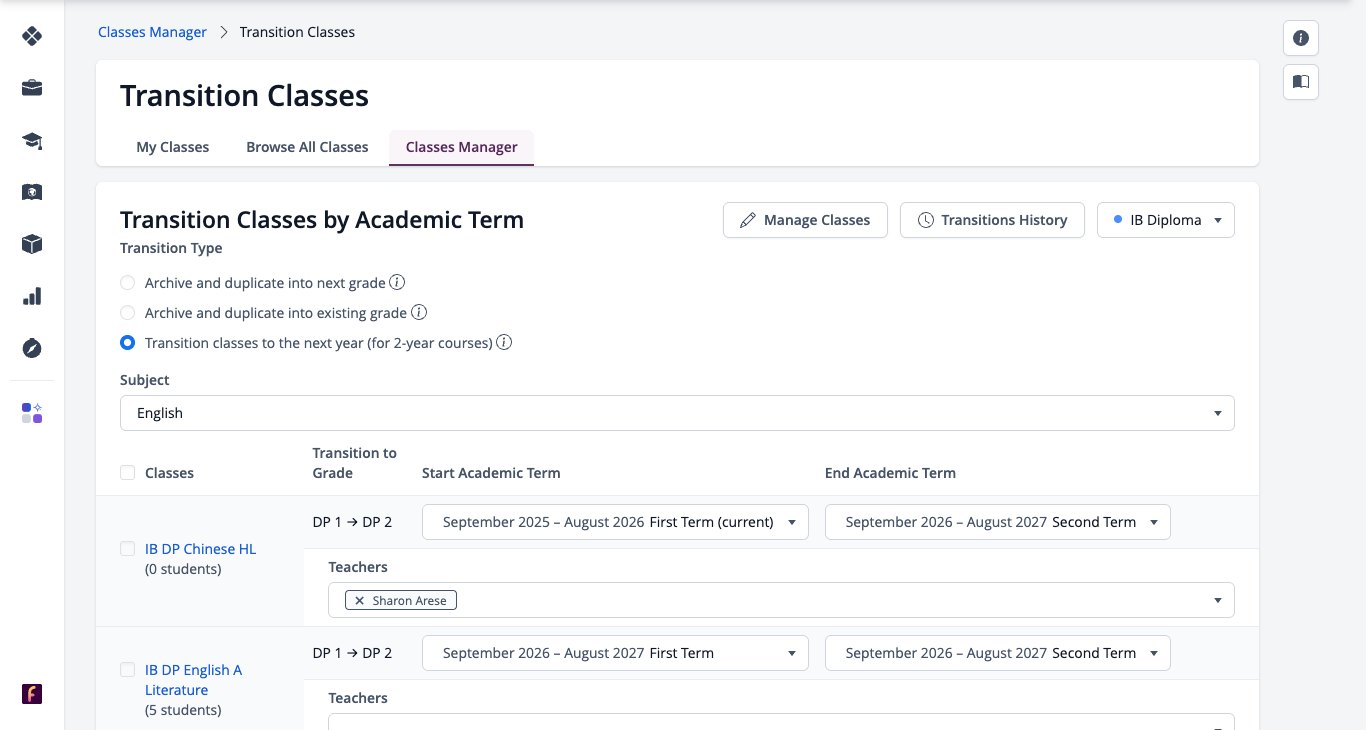Select the Classes Manager tab
The image size is (1366, 730).
coord(461,147)
